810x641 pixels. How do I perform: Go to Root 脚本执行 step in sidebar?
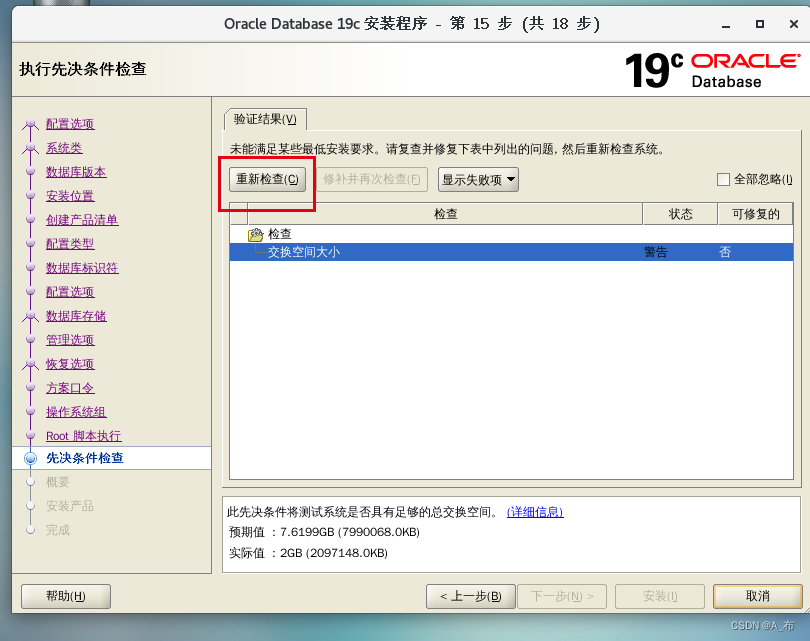click(x=84, y=436)
